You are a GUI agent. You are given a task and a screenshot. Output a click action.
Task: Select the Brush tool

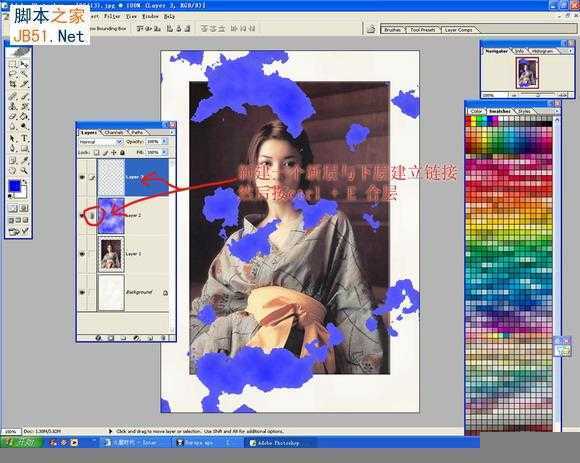tap(24, 96)
